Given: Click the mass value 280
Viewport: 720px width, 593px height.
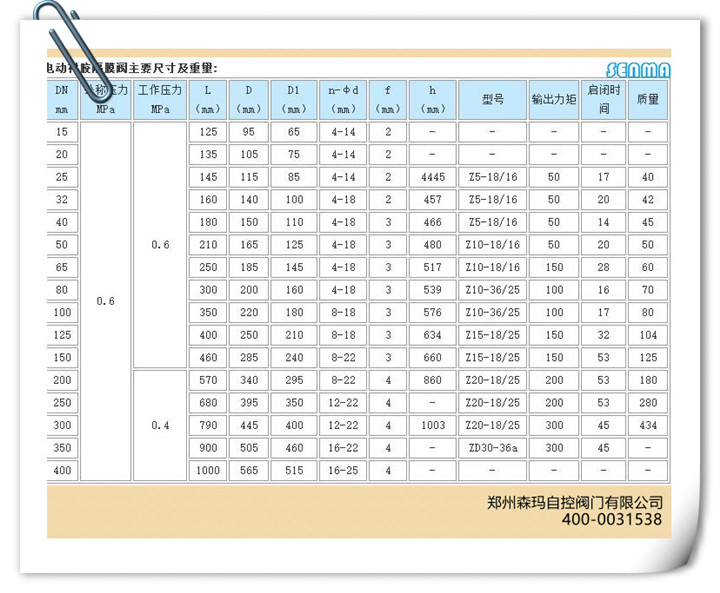Looking at the screenshot, I should [x=648, y=403].
